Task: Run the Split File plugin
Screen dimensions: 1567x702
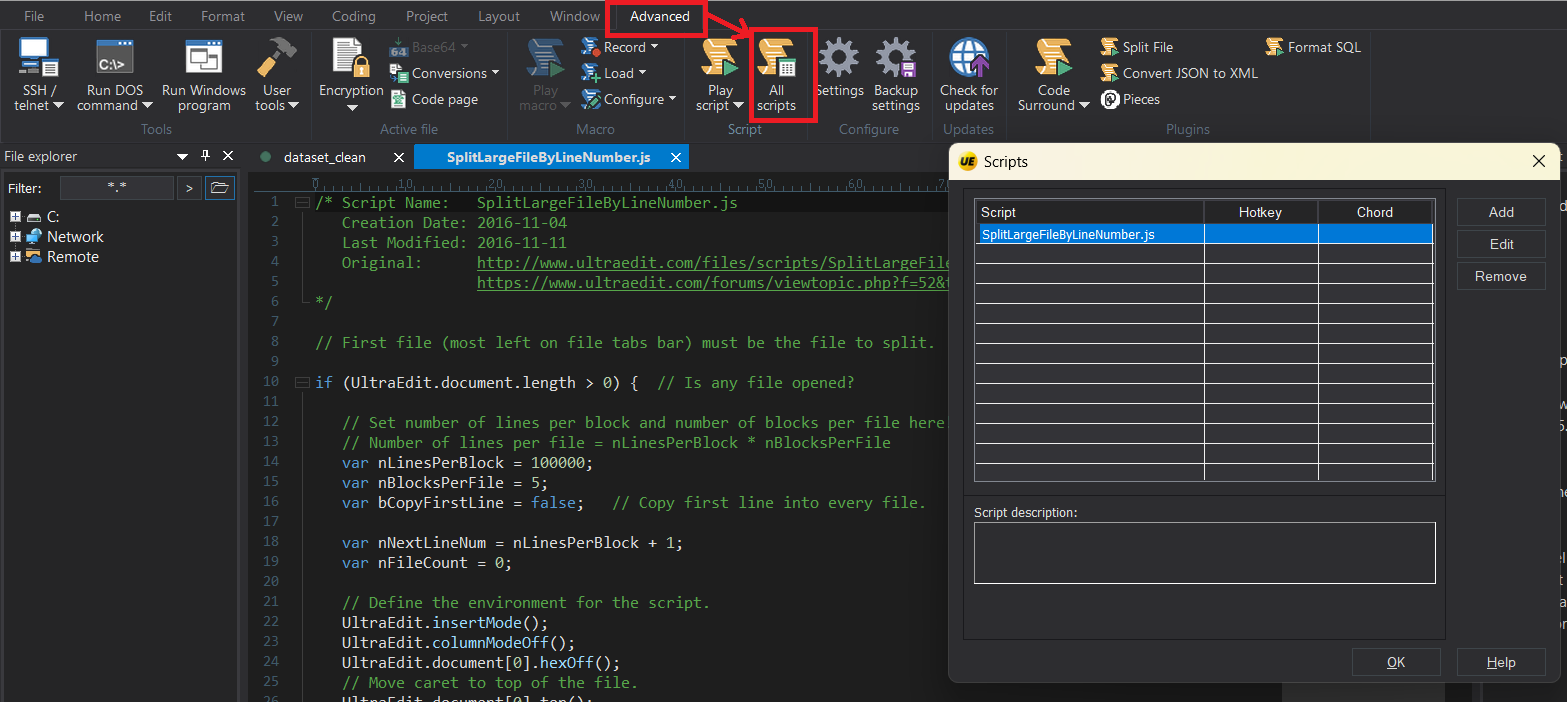Action: 1137,47
